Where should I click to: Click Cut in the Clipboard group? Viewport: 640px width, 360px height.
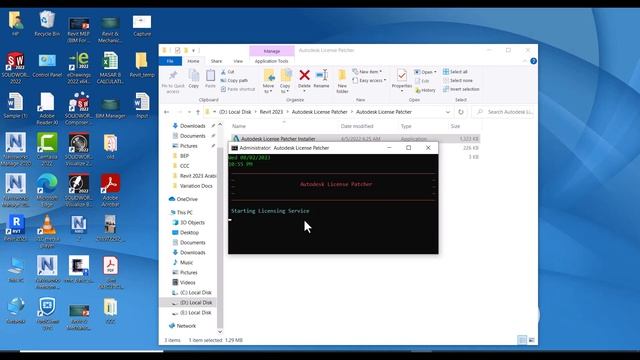click(x=227, y=71)
